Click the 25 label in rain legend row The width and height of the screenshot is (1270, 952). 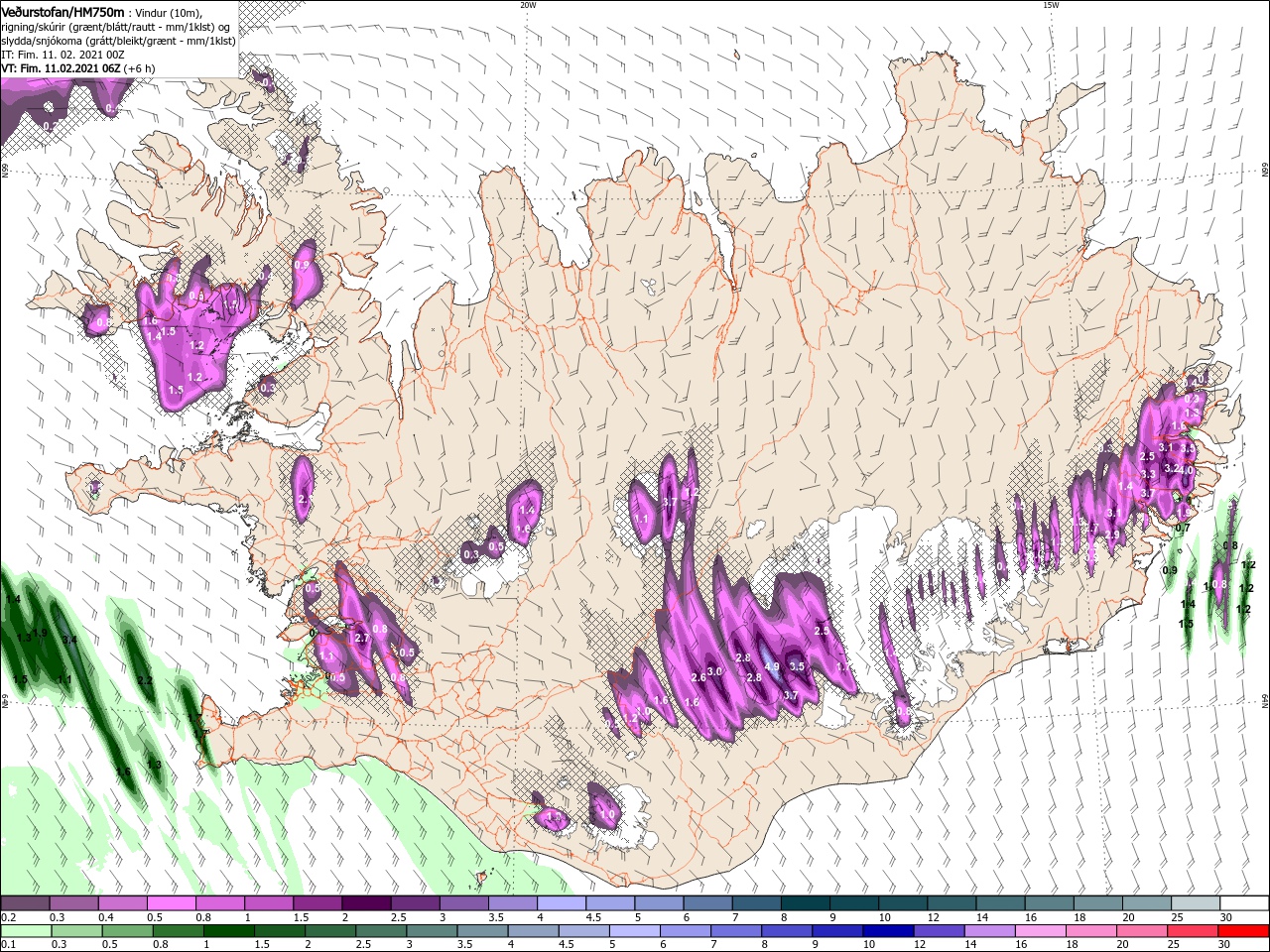1174,944
